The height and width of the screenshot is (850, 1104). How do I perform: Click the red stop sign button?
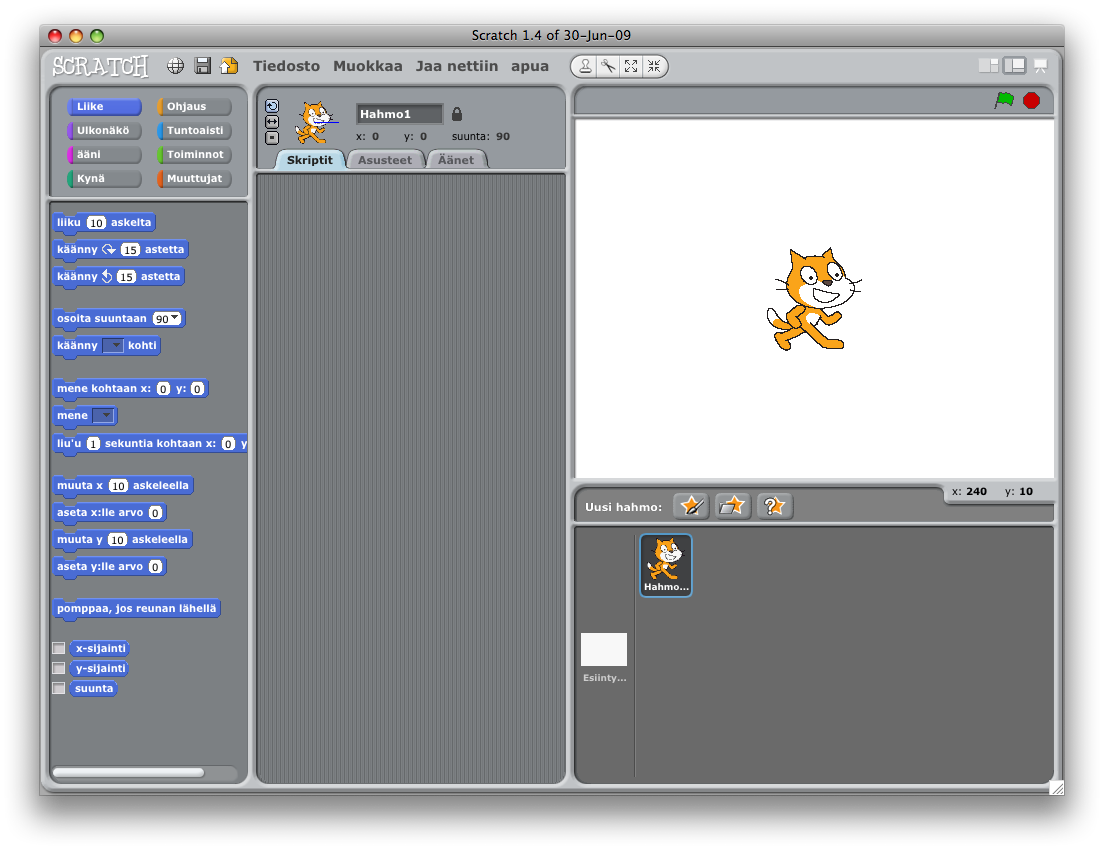(x=1031, y=101)
